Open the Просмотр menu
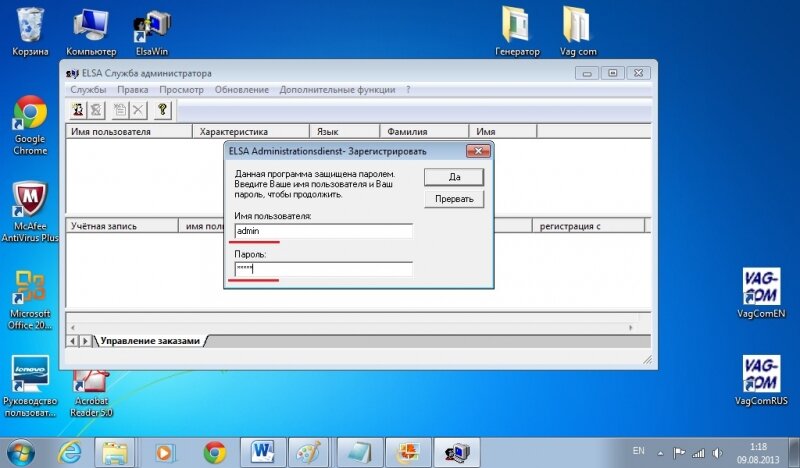 coord(181,90)
